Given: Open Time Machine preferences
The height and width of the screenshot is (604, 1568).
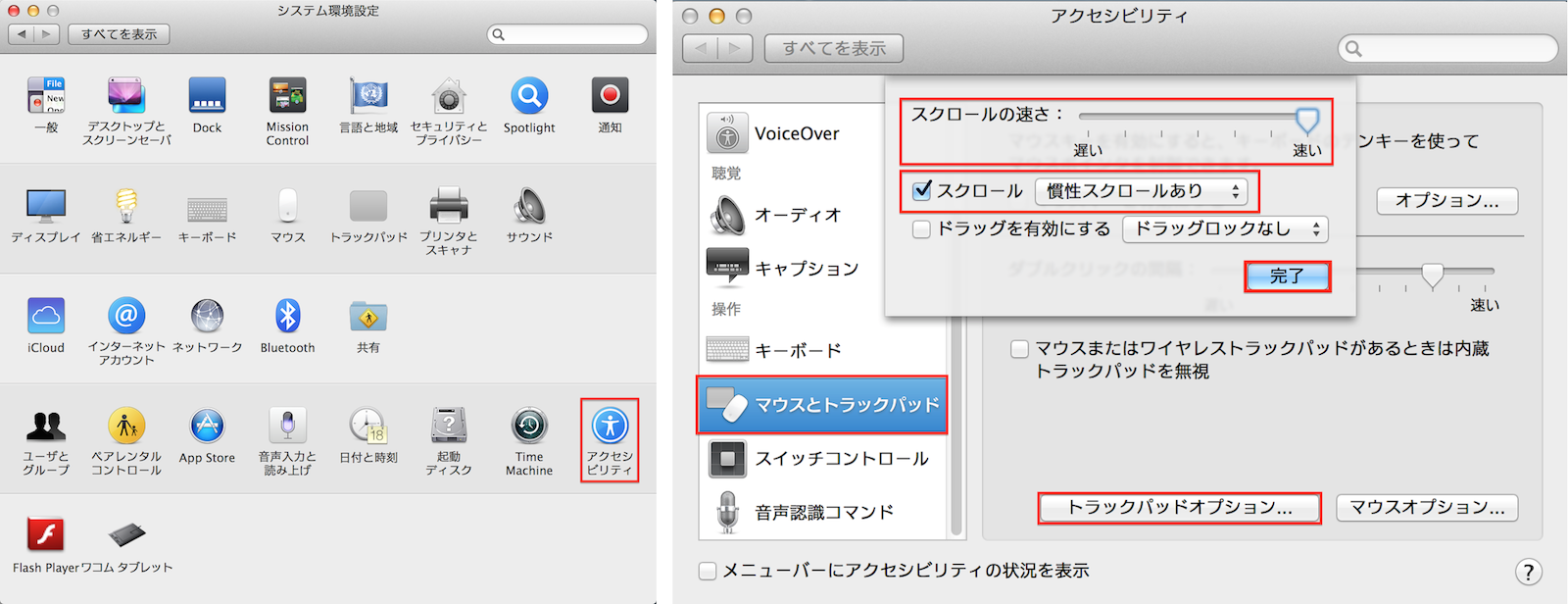Looking at the screenshot, I should 529,426.
